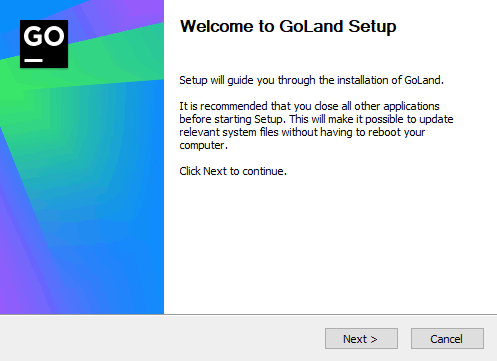Click the blue area of the side banner
This screenshot has height=361, width=497.
(127, 200)
